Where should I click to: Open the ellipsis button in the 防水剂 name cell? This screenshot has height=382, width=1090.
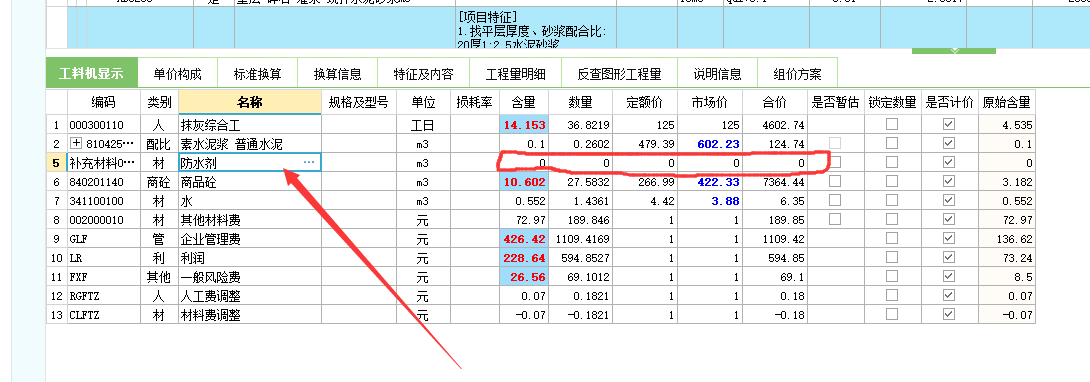point(309,163)
